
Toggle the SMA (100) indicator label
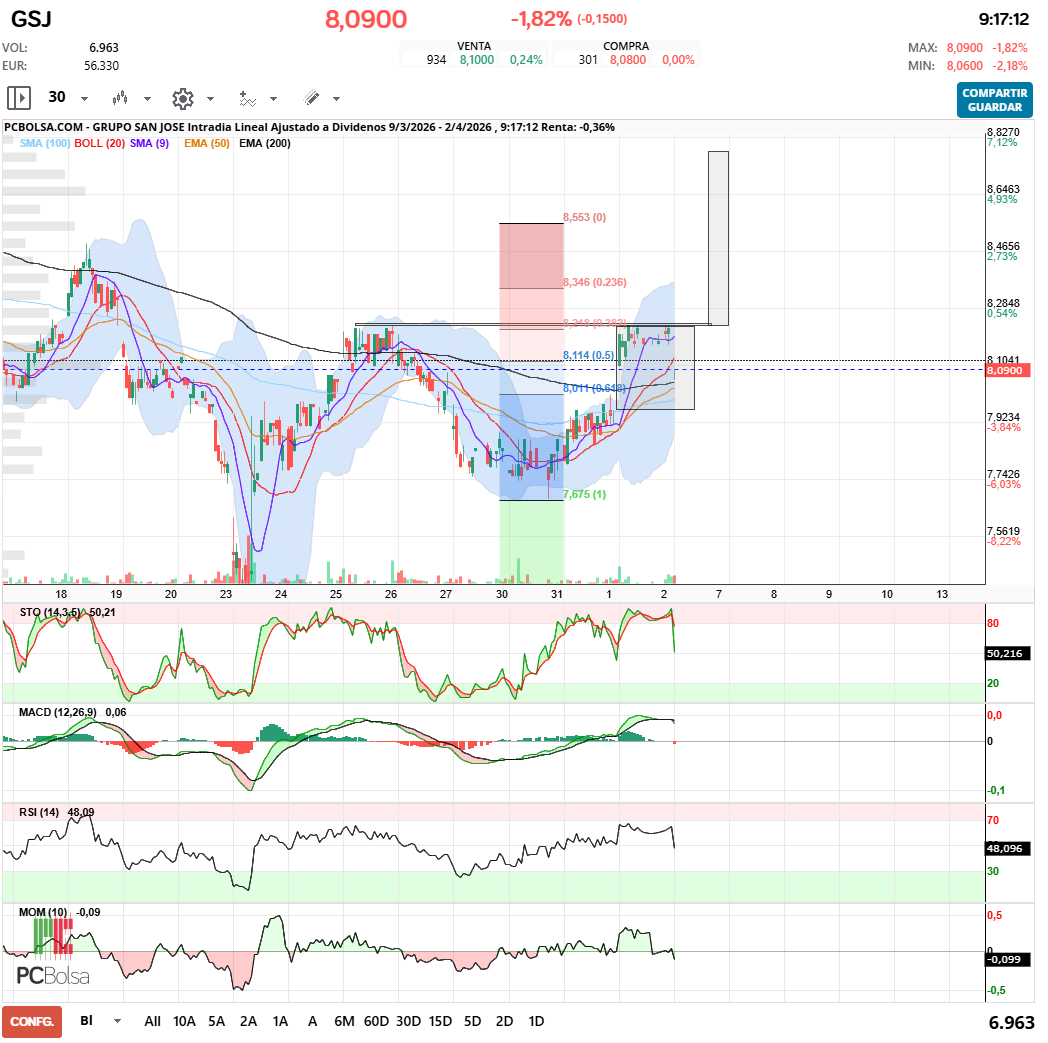point(45,144)
